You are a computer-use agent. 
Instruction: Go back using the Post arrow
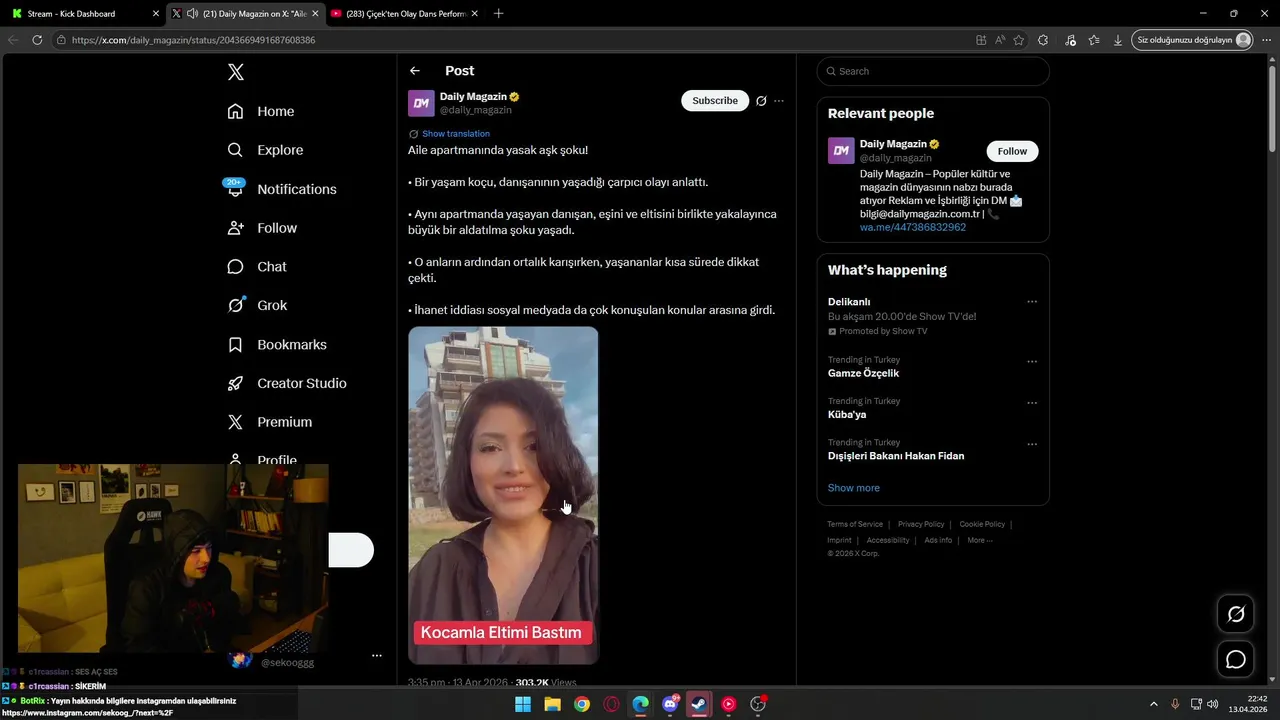pyautogui.click(x=415, y=71)
